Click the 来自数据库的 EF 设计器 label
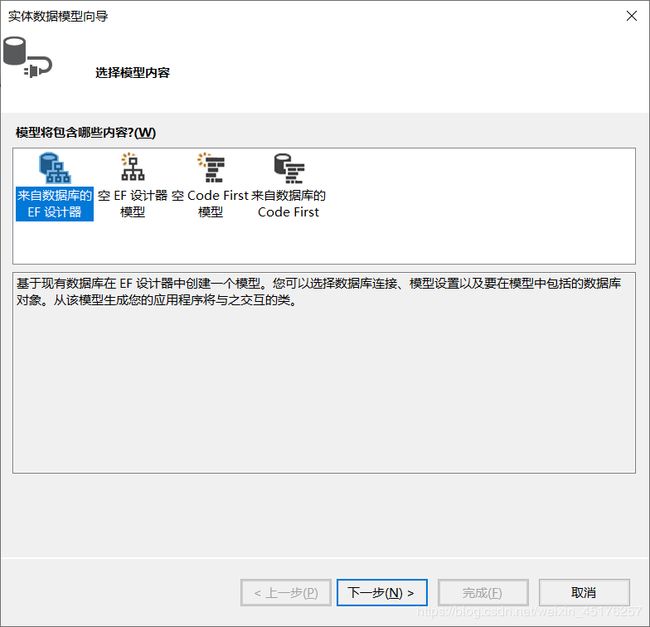650x627 pixels. [x=55, y=203]
